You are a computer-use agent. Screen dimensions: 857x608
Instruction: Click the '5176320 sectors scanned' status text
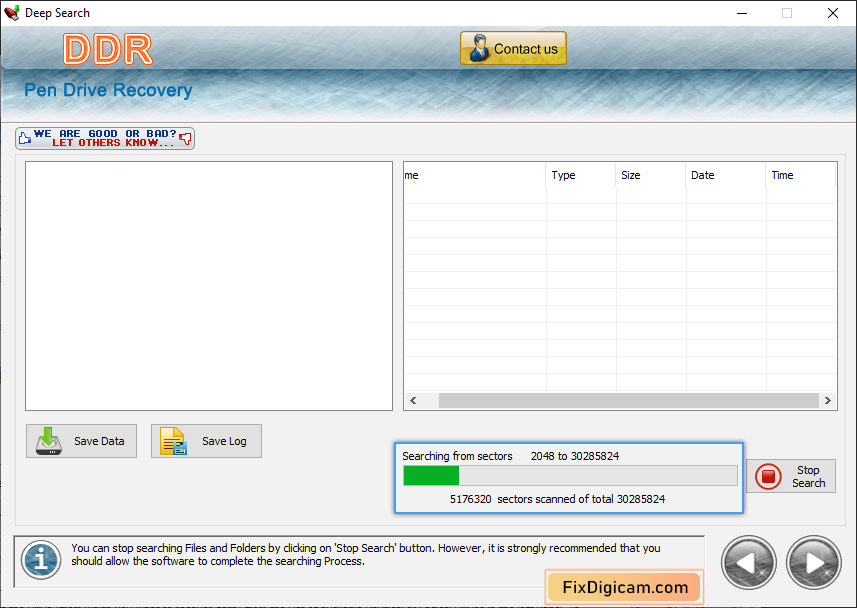[557, 499]
